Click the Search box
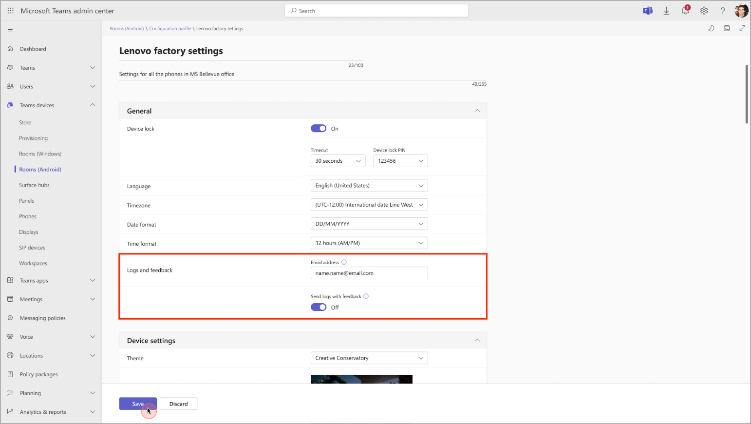The width and height of the screenshot is (751, 424). [x=376, y=11]
